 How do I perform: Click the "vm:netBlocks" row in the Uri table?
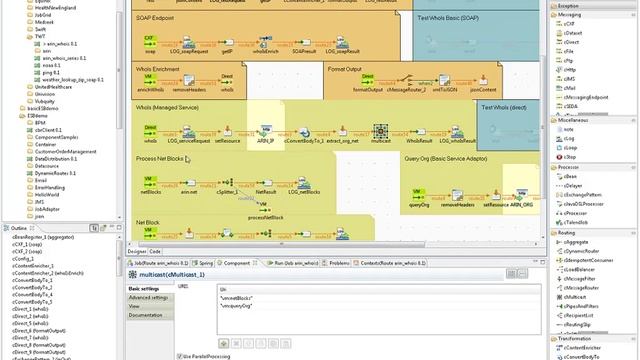click(x=379, y=298)
